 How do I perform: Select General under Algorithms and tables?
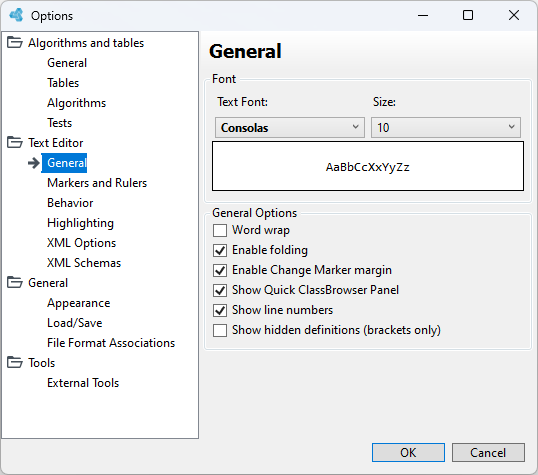click(x=67, y=63)
